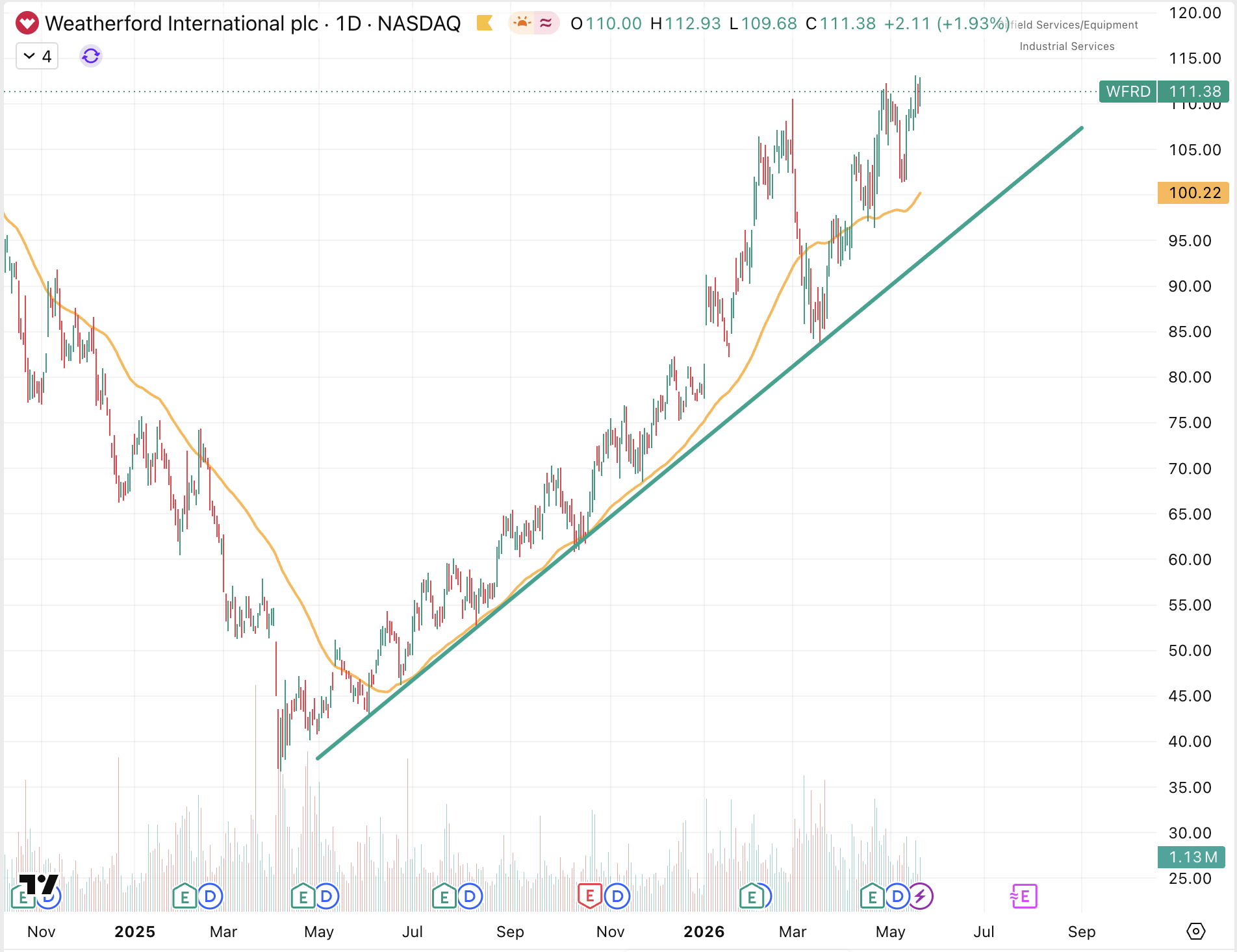Click the 120.00 price axis label
Viewport: 1237px width, 952px height.
[x=1195, y=13]
